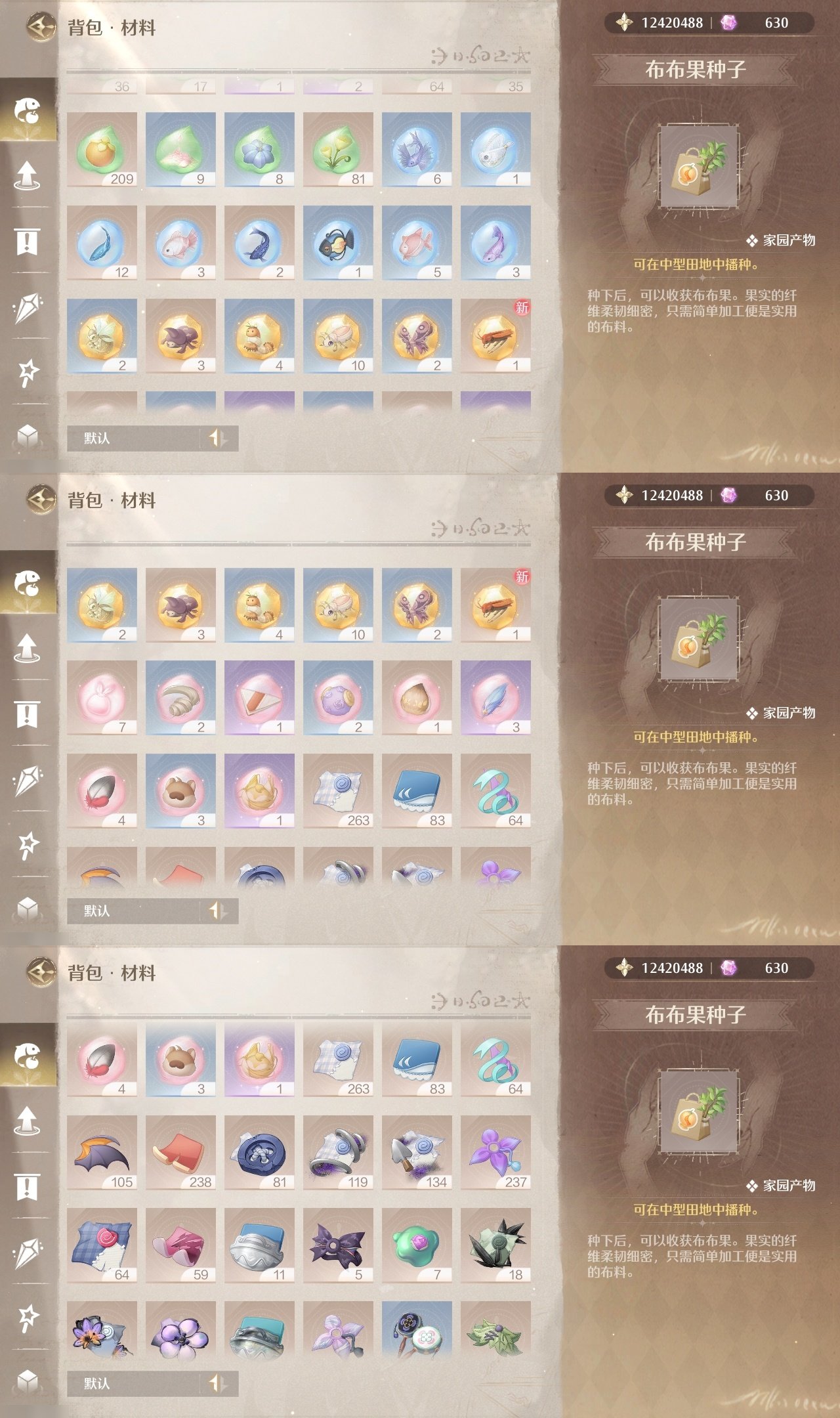Image resolution: width=840 pixels, height=1418 pixels.
Task: Select the orange fruit item with 209
Action: pos(102,149)
